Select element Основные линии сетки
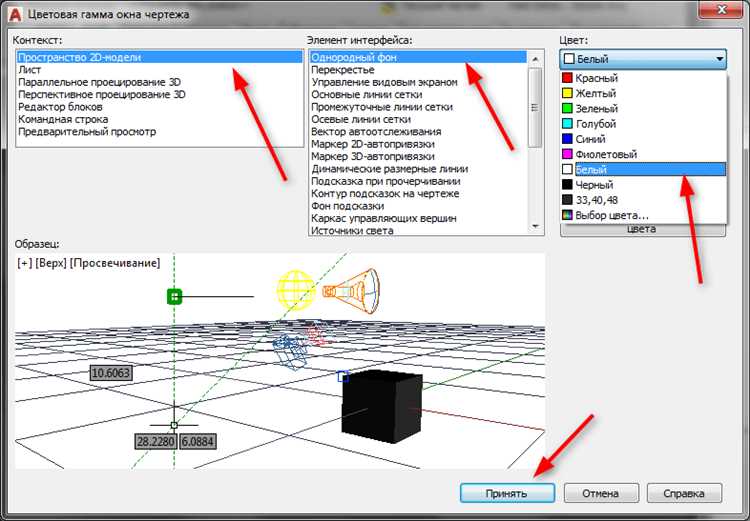 pyautogui.click(x=419, y=95)
